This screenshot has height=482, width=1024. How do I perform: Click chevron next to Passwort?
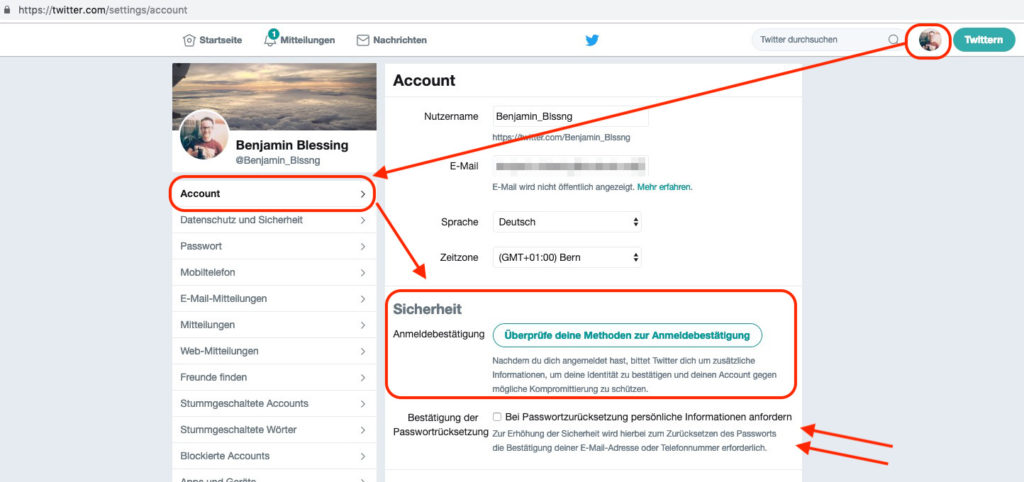[x=363, y=247]
